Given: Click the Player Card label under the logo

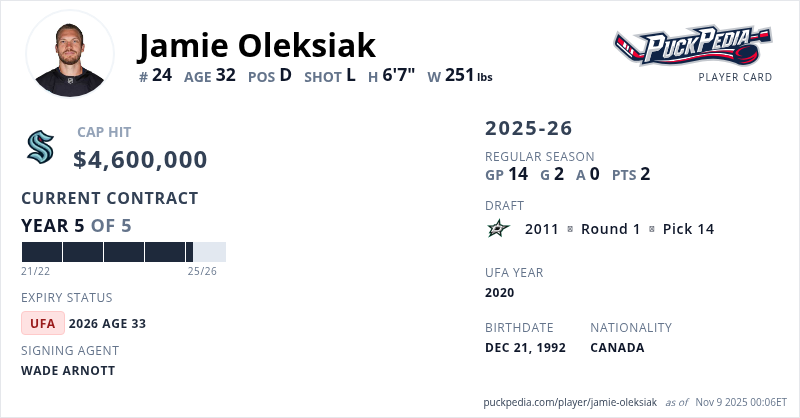Looking at the screenshot, I should click(735, 77).
